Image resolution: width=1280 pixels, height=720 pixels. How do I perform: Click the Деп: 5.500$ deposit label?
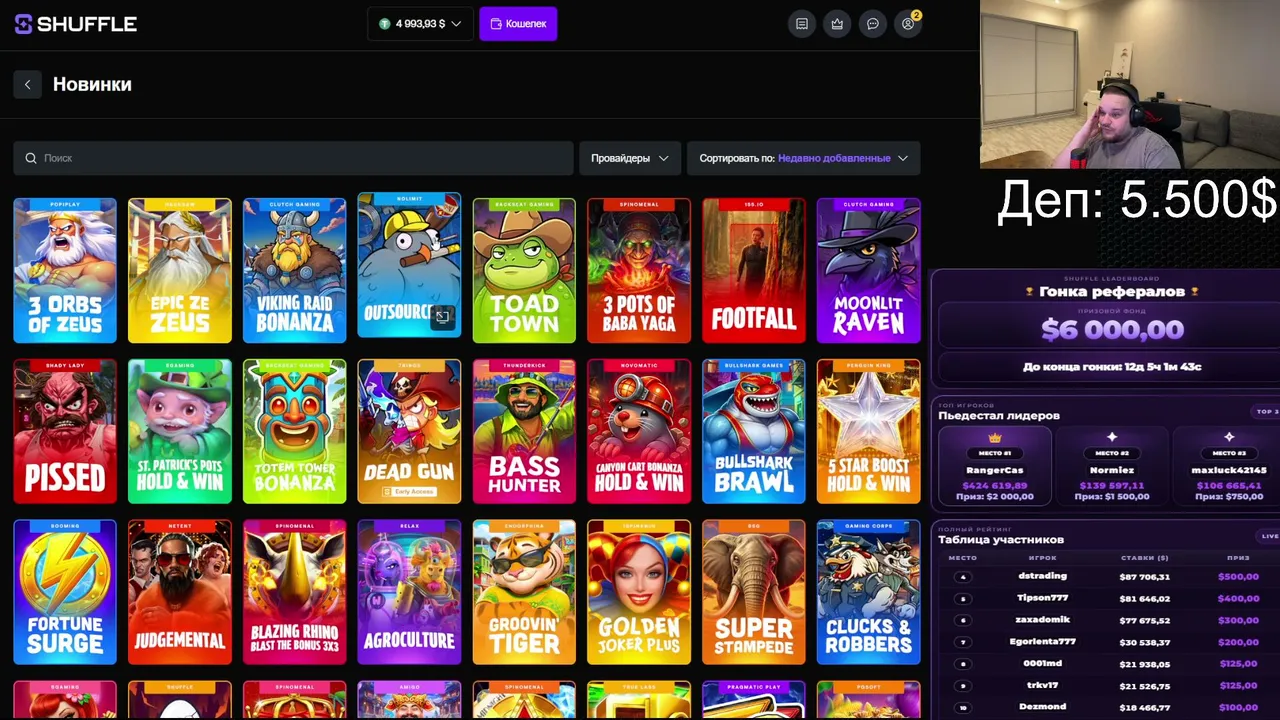tap(1137, 200)
